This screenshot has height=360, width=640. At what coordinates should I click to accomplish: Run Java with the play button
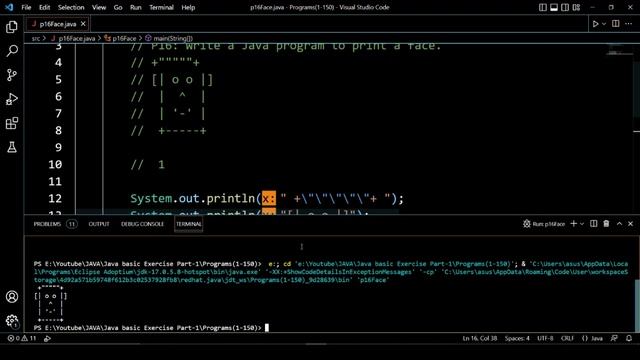tap(596, 24)
